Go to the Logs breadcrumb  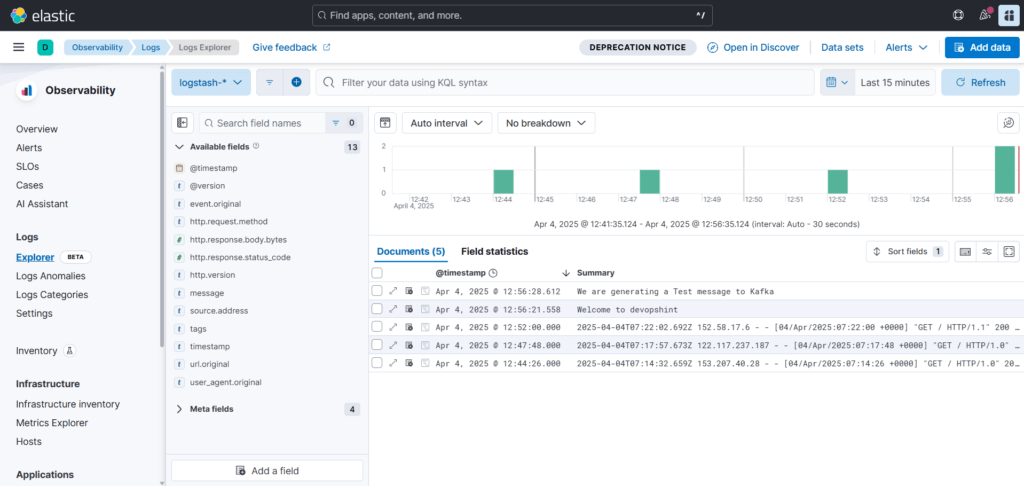(150, 47)
